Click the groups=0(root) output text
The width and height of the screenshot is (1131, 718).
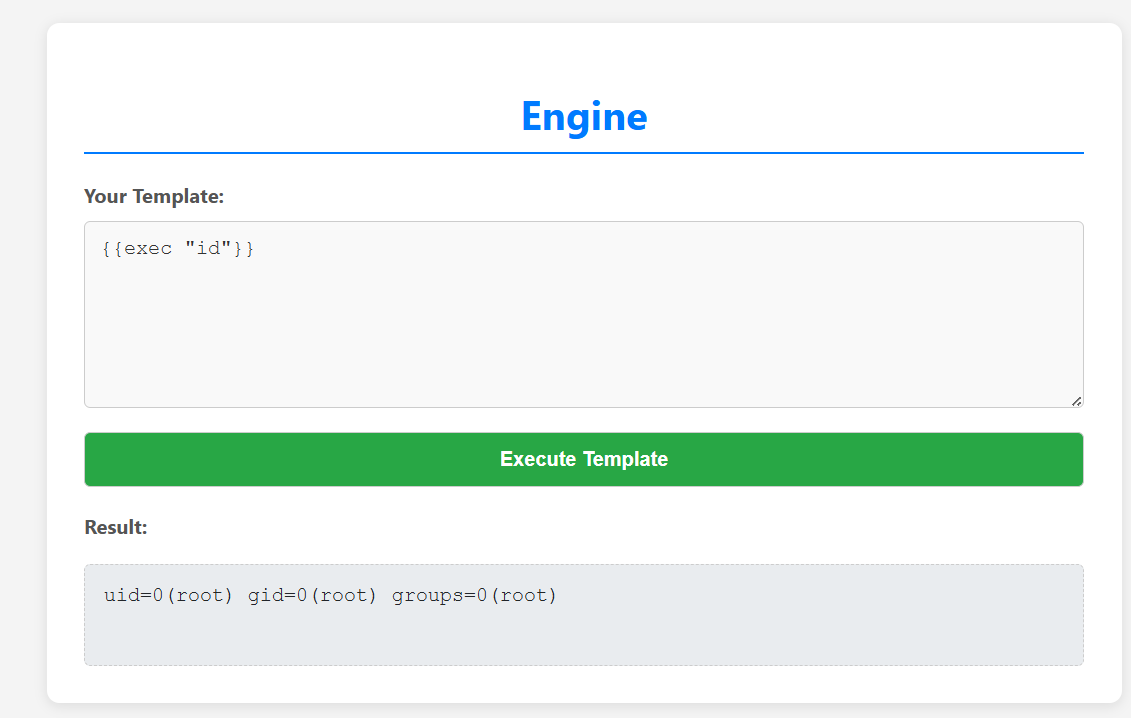[x=474, y=596]
